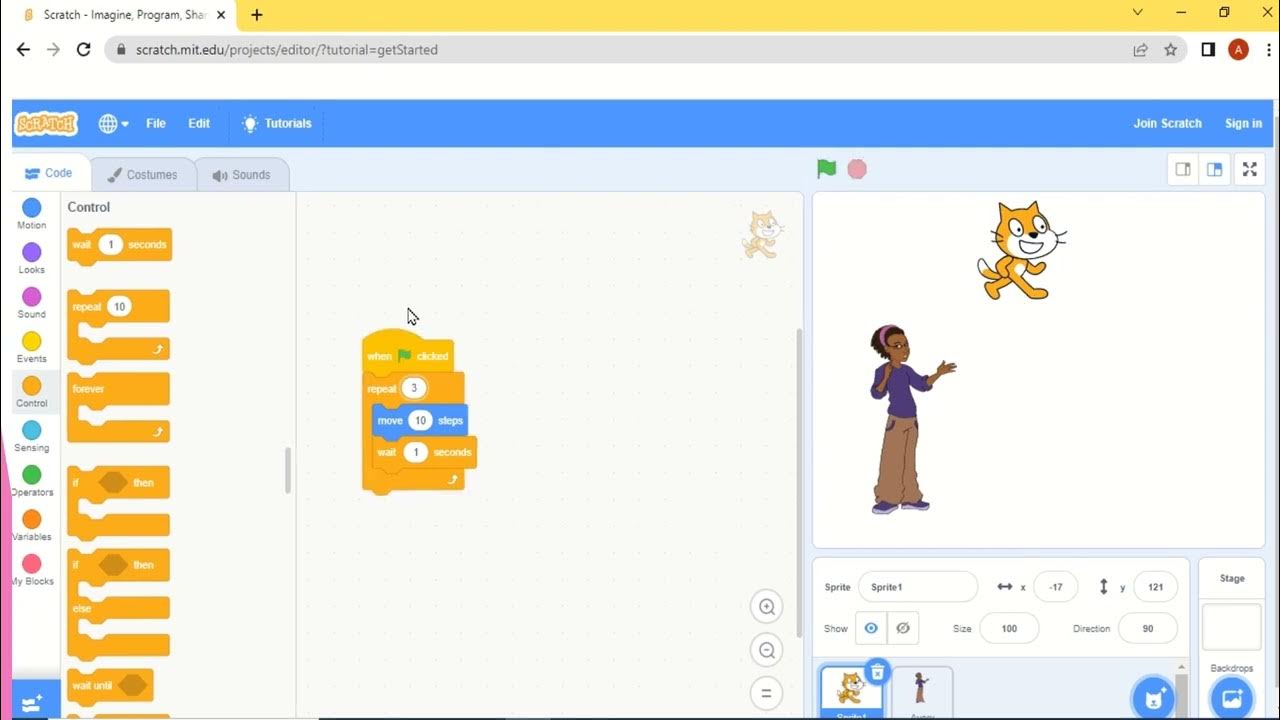Reload the Scratch editor page
The width and height of the screenshot is (1280, 720).
click(x=84, y=49)
